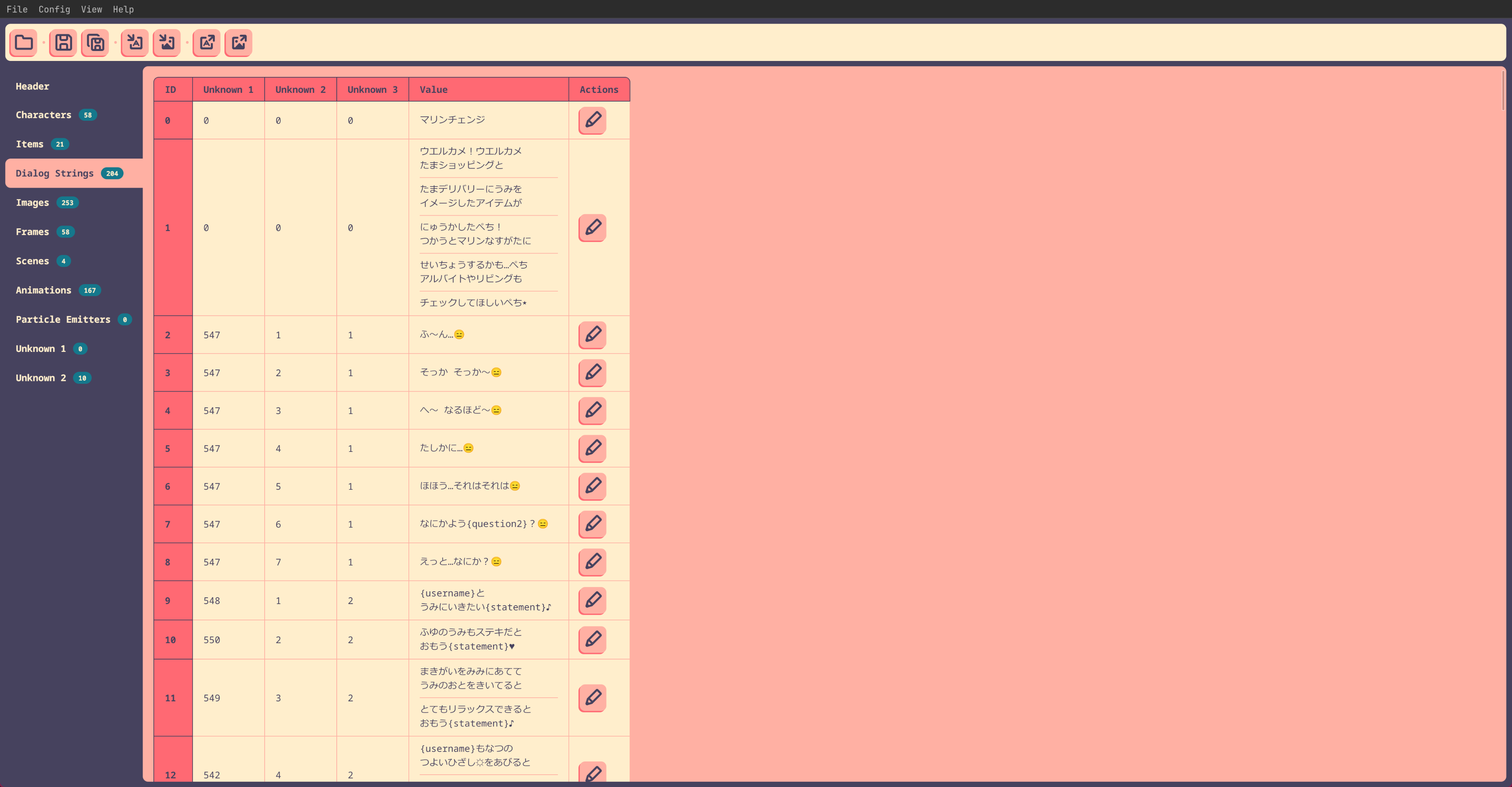
Task: Click edit pencil for row ID 9
Action: [x=593, y=601]
